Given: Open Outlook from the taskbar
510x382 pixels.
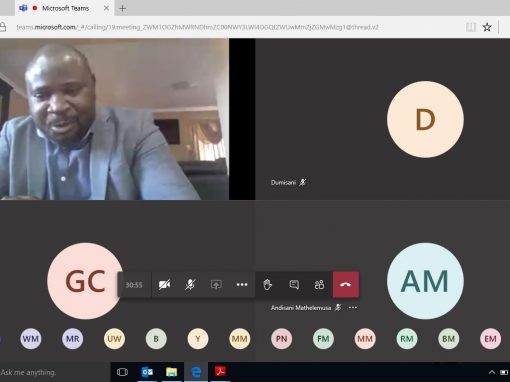Looking at the screenshot, I should pos(147,372).
